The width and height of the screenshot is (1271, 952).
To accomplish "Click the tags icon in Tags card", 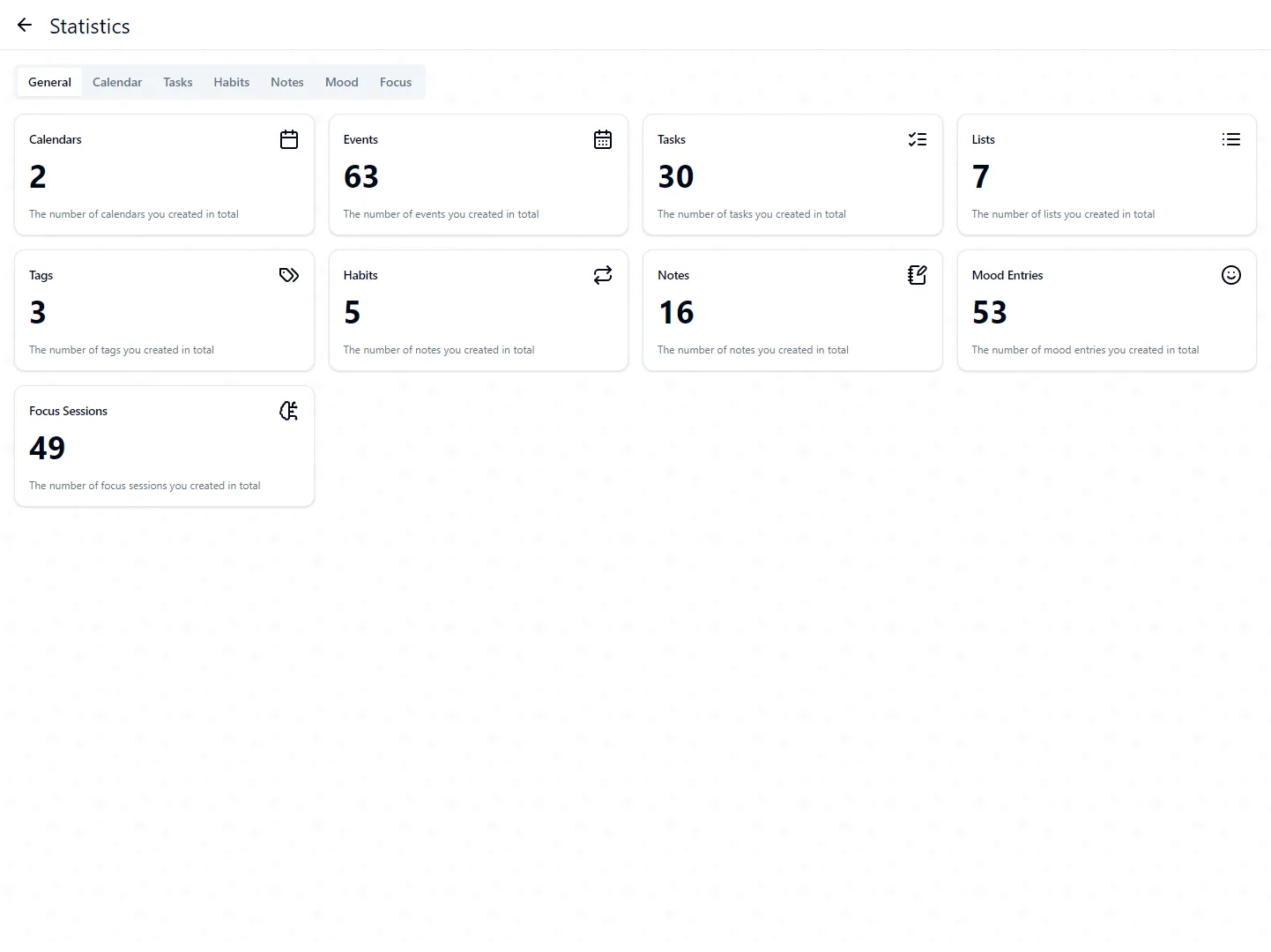I will 289,275.
